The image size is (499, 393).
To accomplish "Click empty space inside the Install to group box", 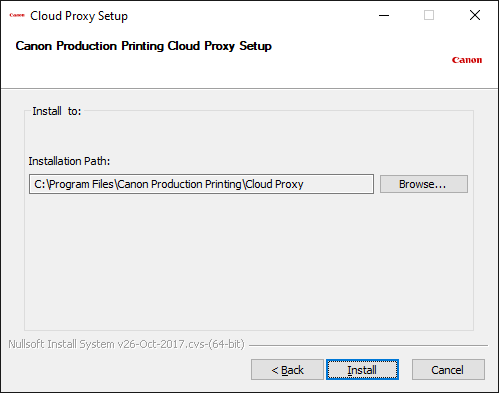I will (x=249, y=260).
